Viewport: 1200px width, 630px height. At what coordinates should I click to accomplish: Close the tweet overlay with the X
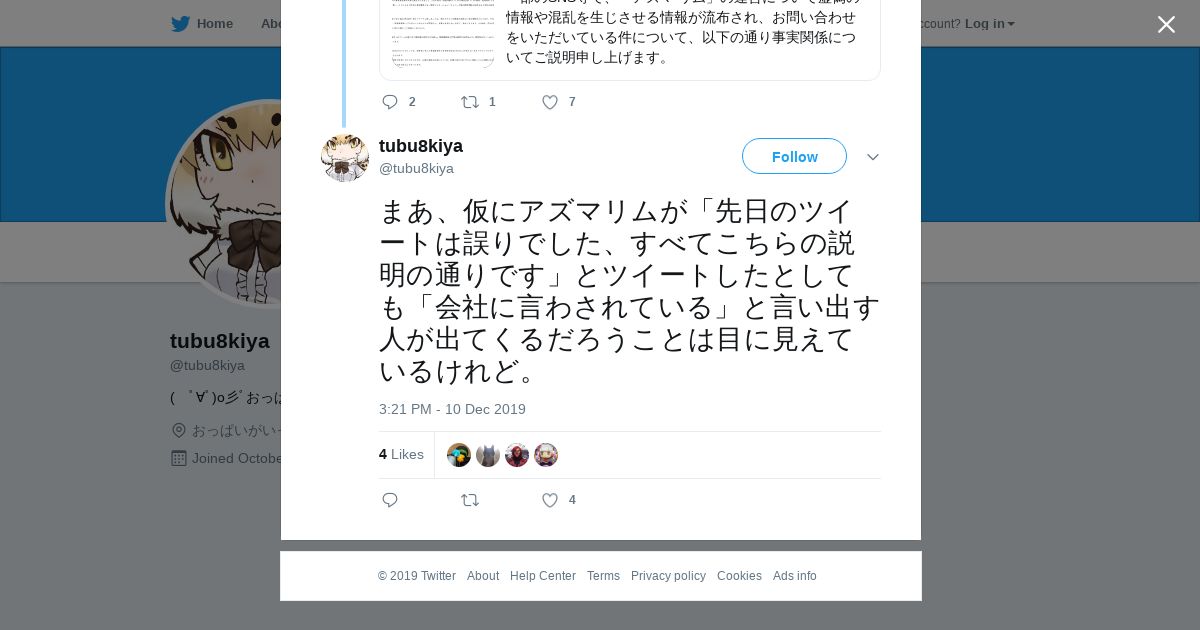coord(1166,25)
